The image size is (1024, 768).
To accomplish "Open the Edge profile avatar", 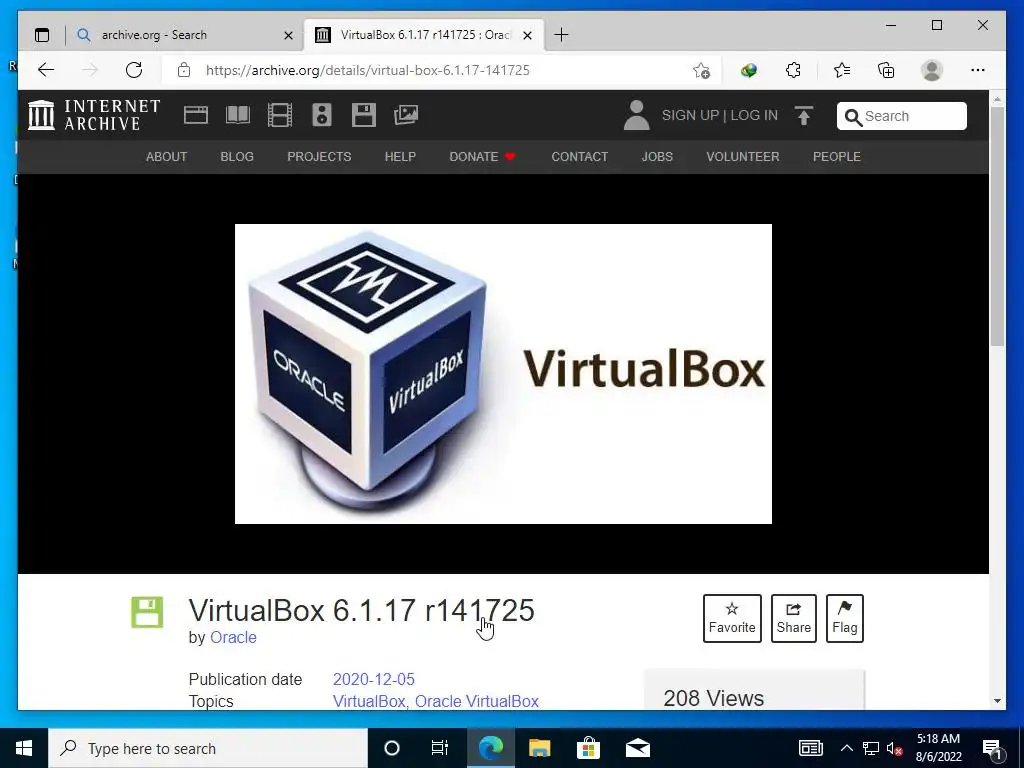I will coord(932,70).
